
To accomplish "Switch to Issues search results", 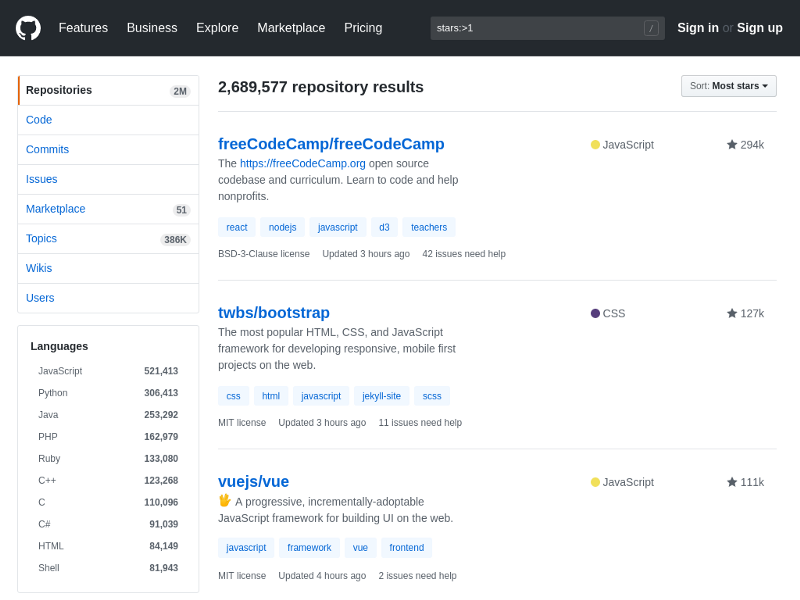I will (x=108, y=179).
